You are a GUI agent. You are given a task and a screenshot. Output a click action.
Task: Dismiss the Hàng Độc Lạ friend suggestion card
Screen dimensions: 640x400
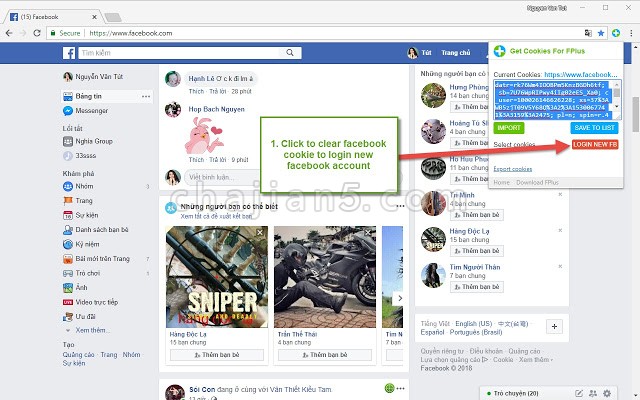[259, 233]
